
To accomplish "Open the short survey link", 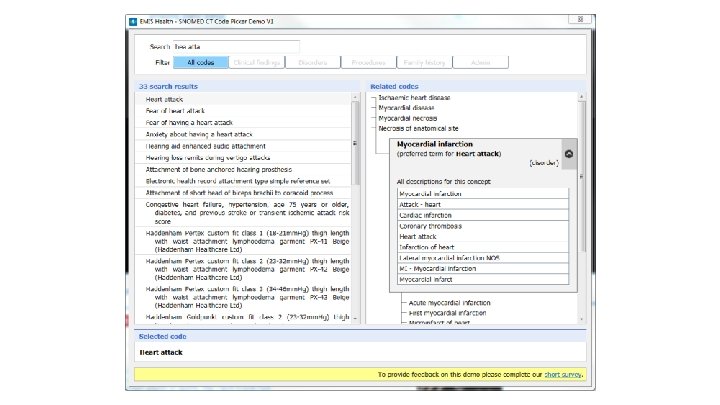I will (x=562, y=375).
